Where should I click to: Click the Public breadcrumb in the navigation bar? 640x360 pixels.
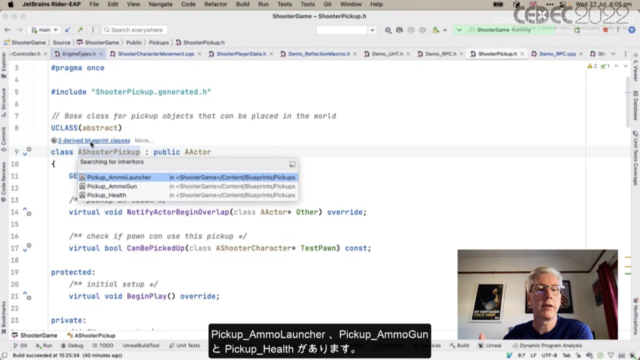(134, 42)
